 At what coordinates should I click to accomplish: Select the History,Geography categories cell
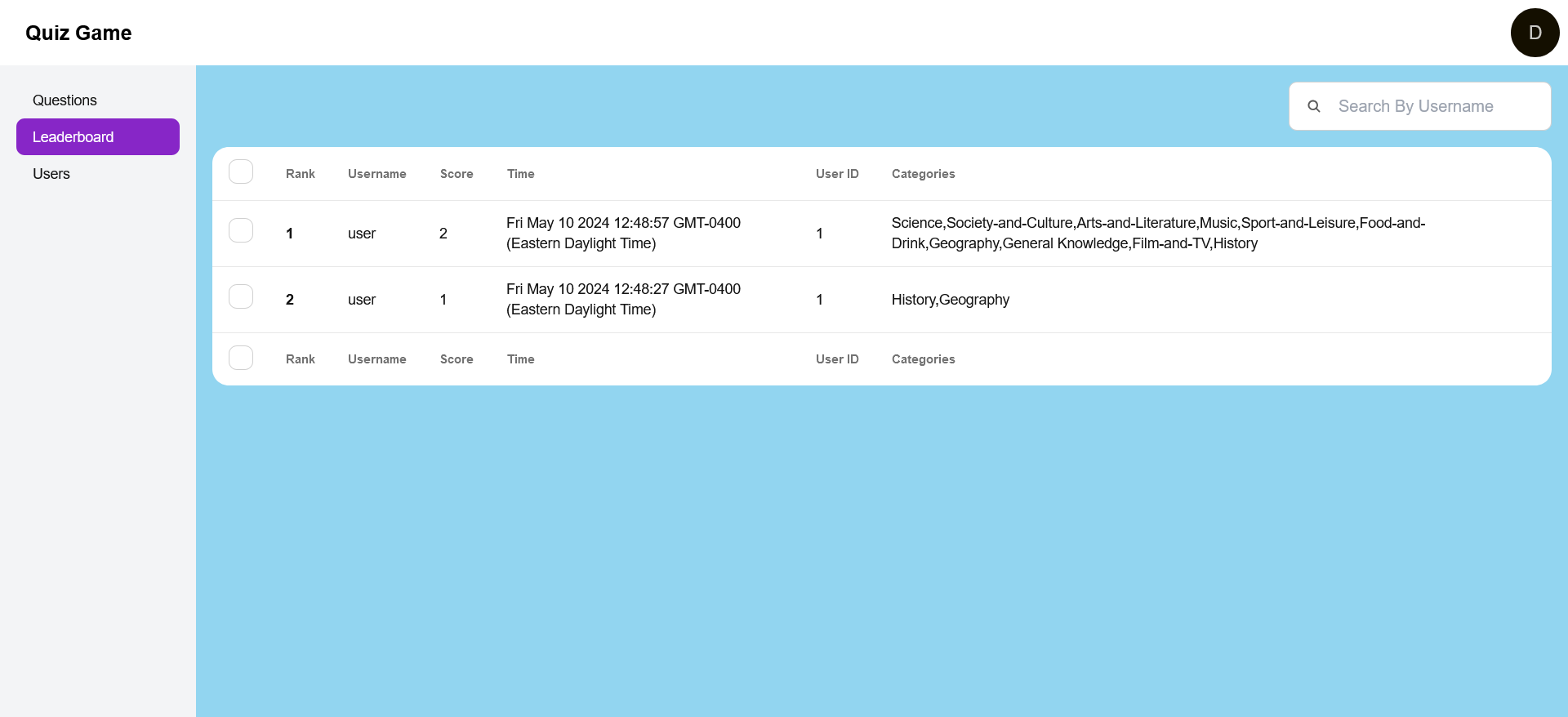pyautogui.click(x=950, y=300)
